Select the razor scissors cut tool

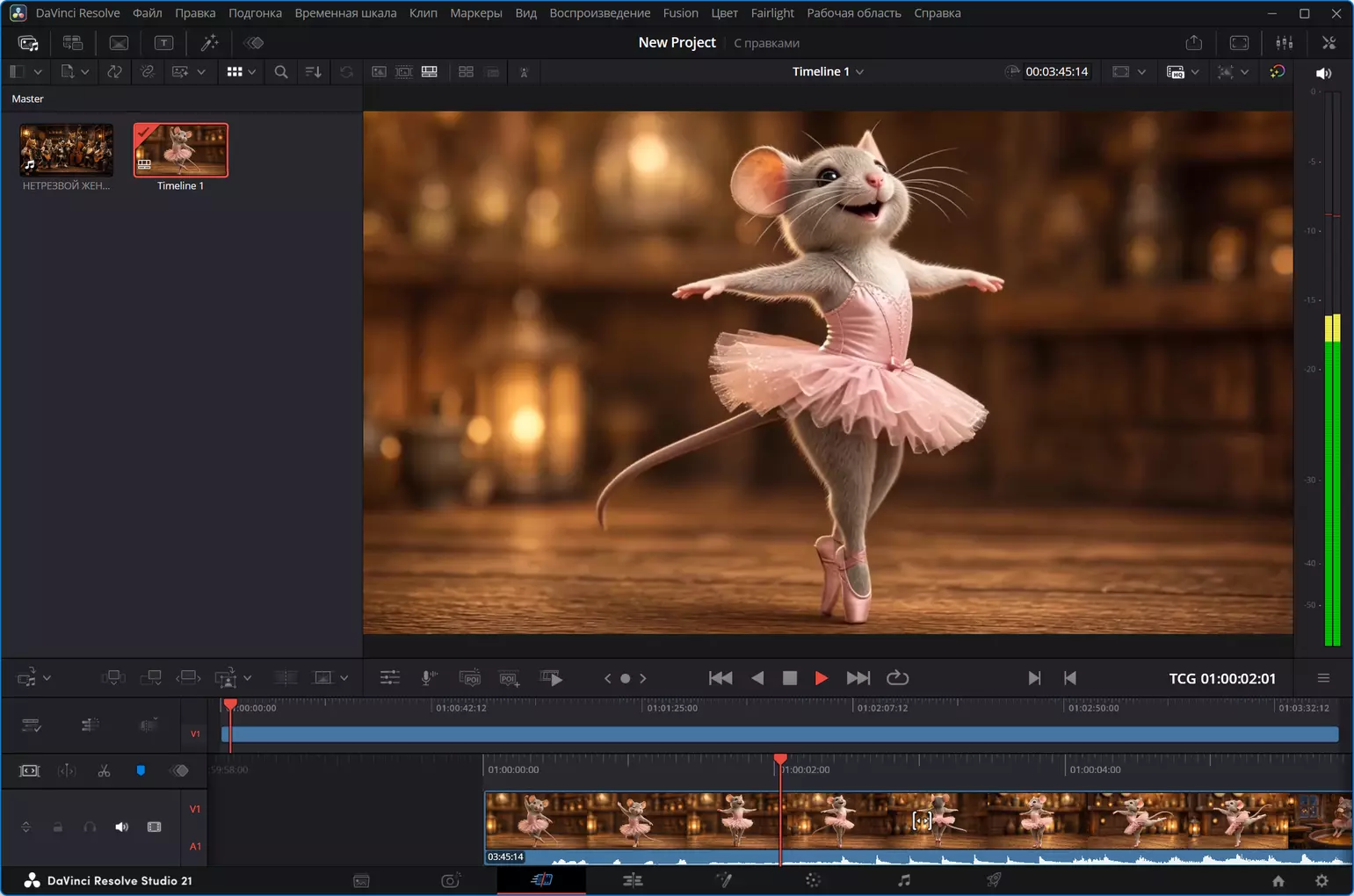(x=104, y=770)
